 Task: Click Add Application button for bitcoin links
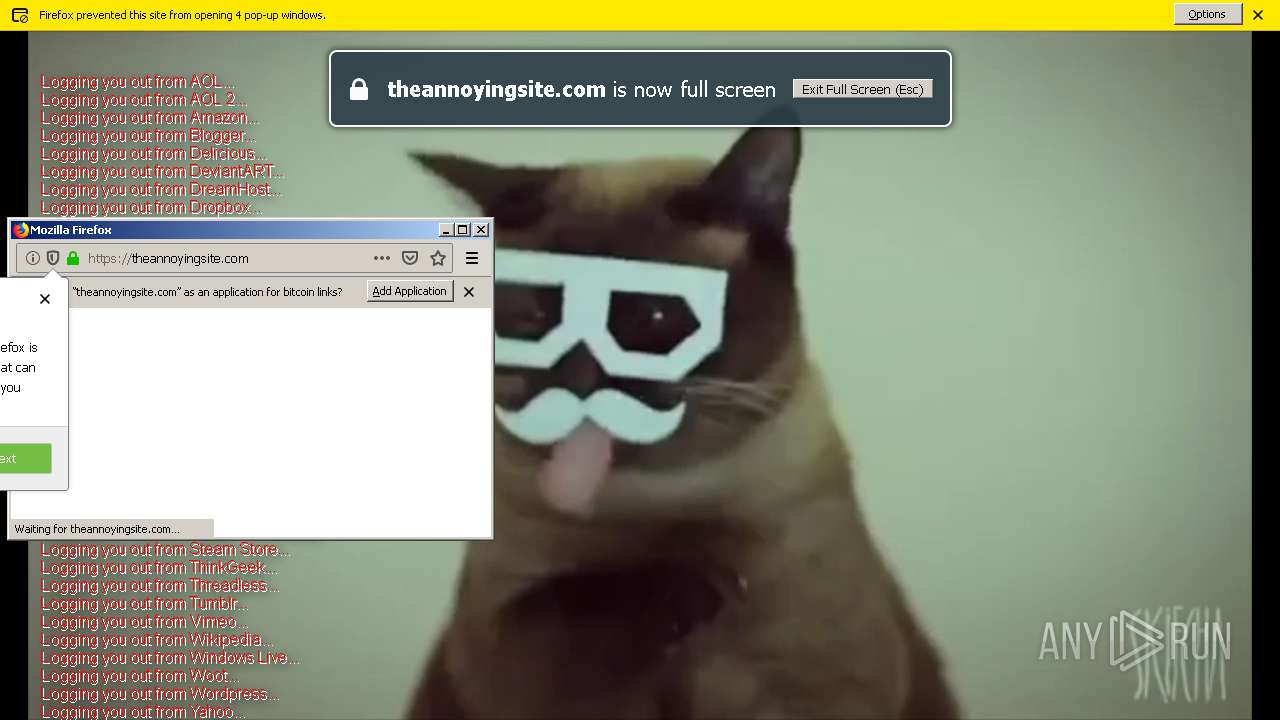pyautogui.click(x=409, y=291)
